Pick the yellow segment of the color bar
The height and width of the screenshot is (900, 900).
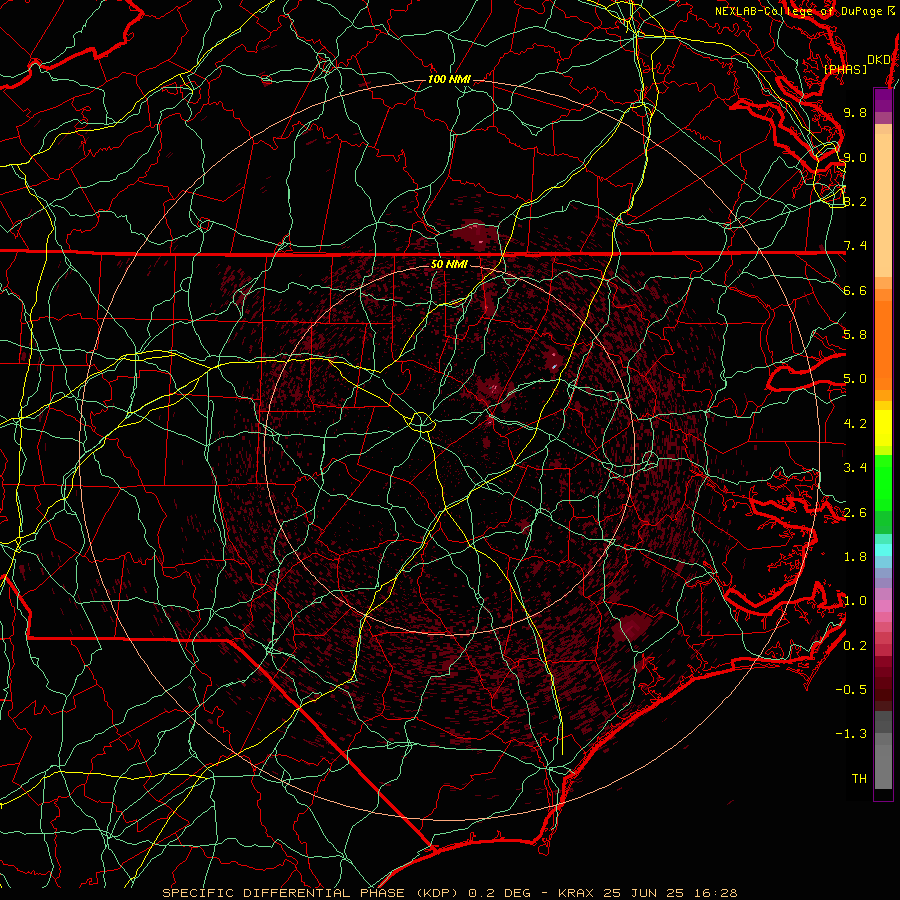click(883, 428)
